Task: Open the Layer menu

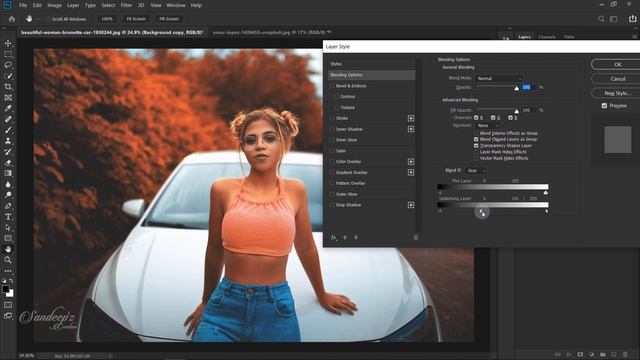Action: point(73,5)
